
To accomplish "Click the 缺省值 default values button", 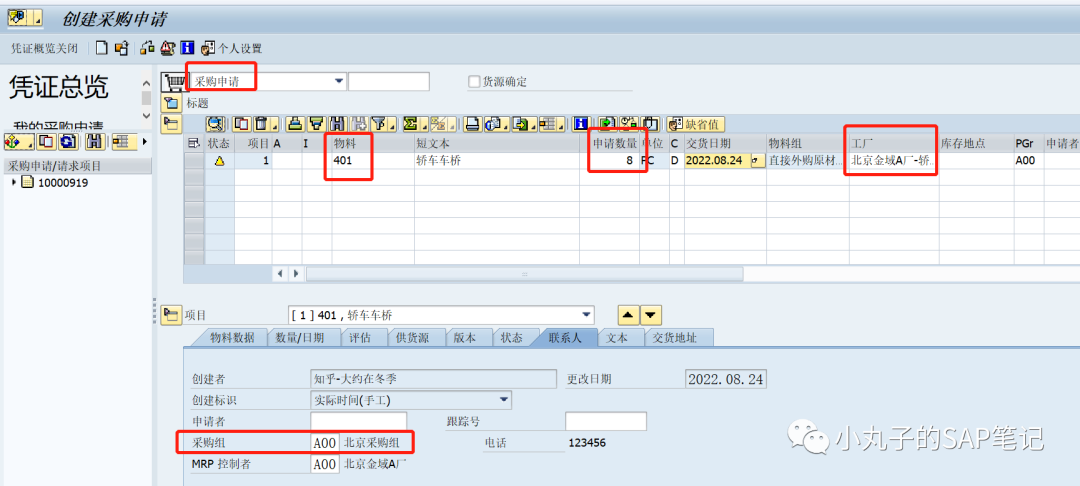I will (x=696, y=124).
